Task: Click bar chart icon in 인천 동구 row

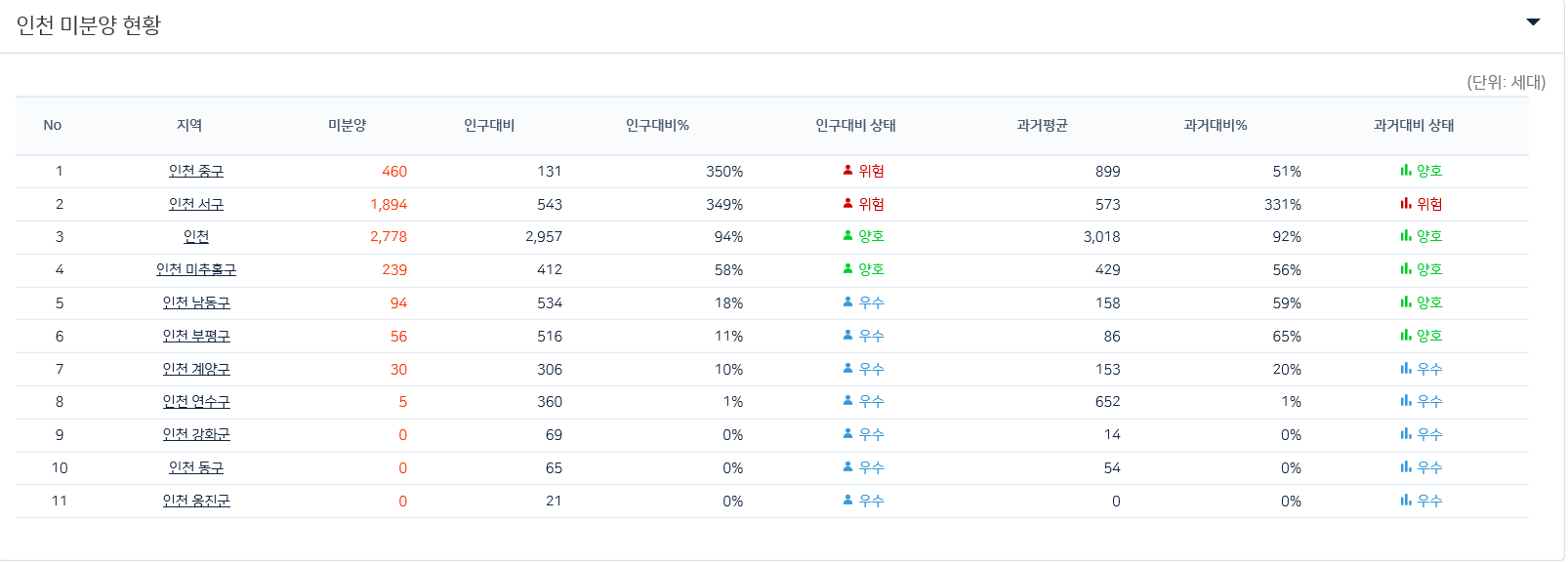Action: [x=1406, y=466]
